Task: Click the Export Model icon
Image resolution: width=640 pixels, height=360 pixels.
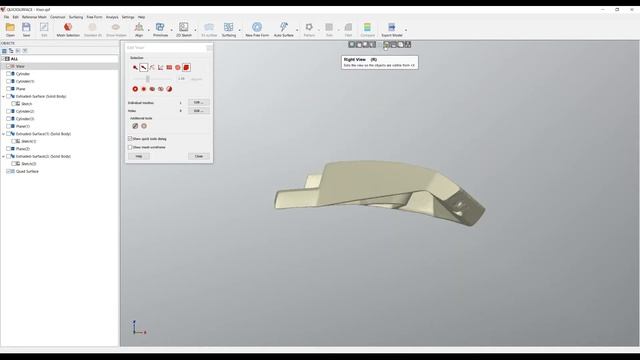Action: [392, 27]
